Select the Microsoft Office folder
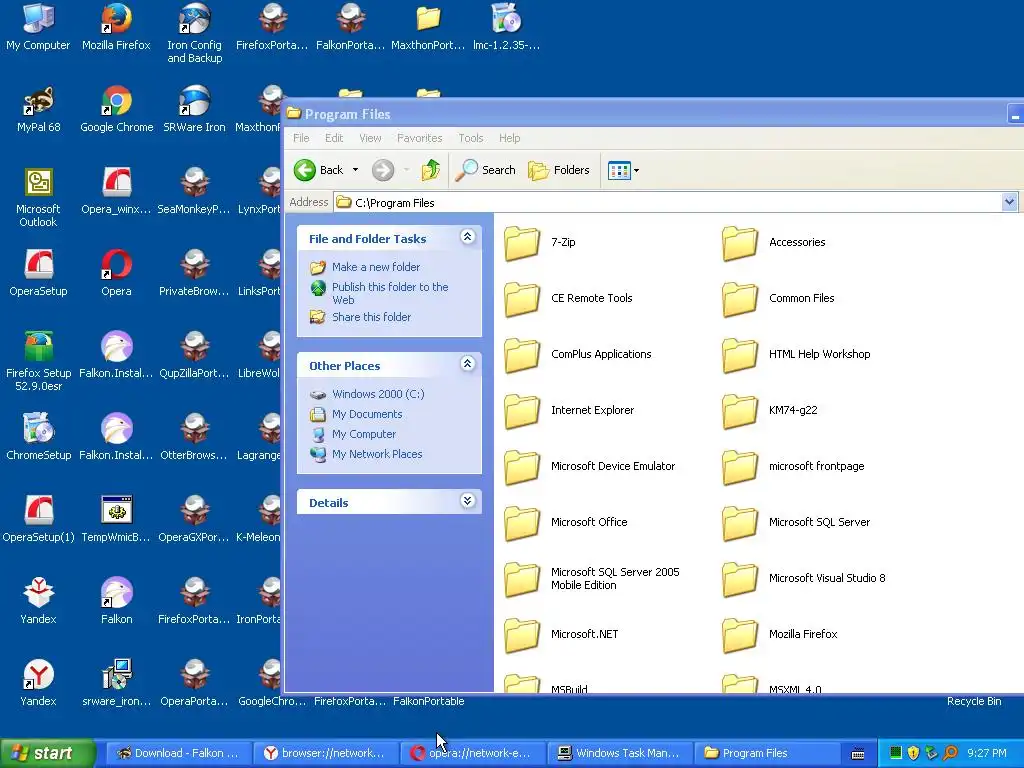Viewport: 1024px width, 768px height. click(x=566, y=522)
